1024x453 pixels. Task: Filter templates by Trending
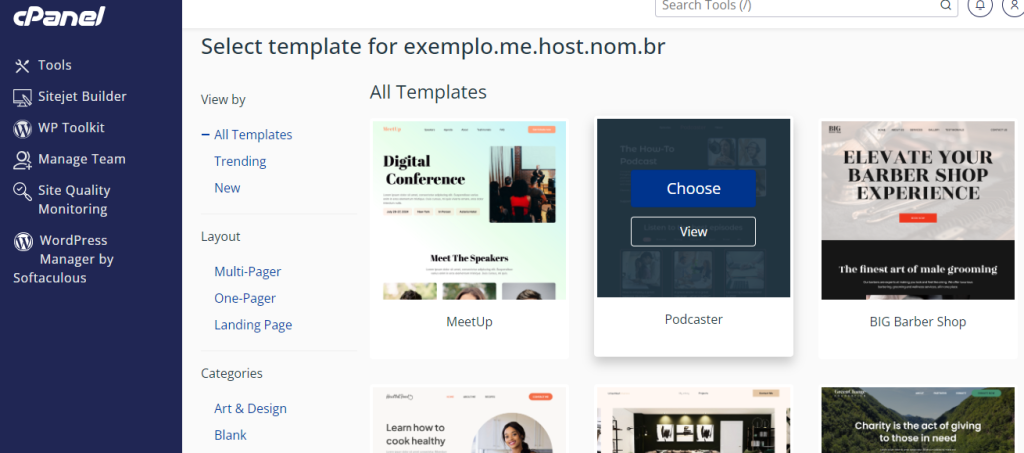click(240, 161)
